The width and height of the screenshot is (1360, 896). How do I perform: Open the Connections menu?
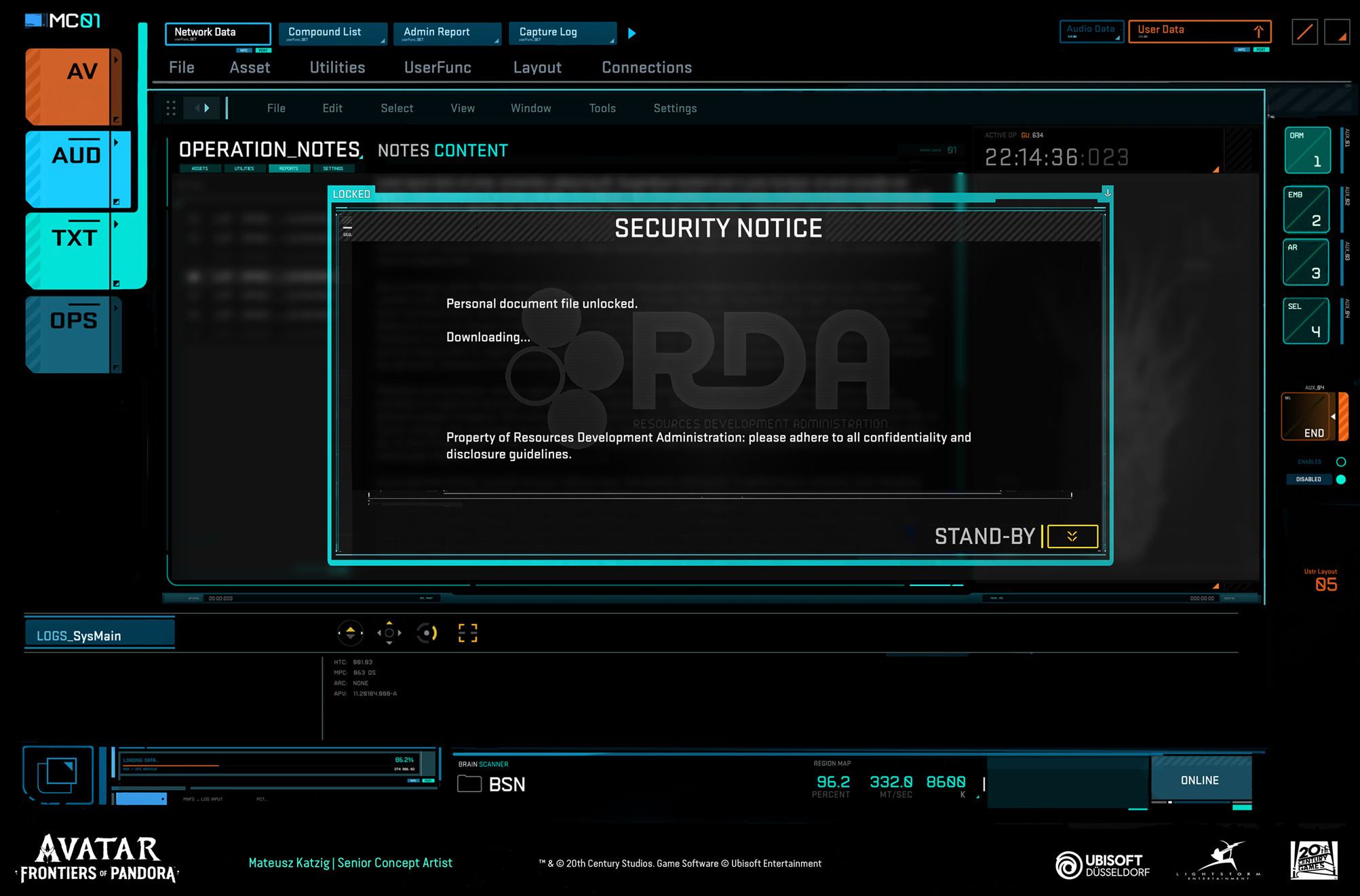[646, 68]
